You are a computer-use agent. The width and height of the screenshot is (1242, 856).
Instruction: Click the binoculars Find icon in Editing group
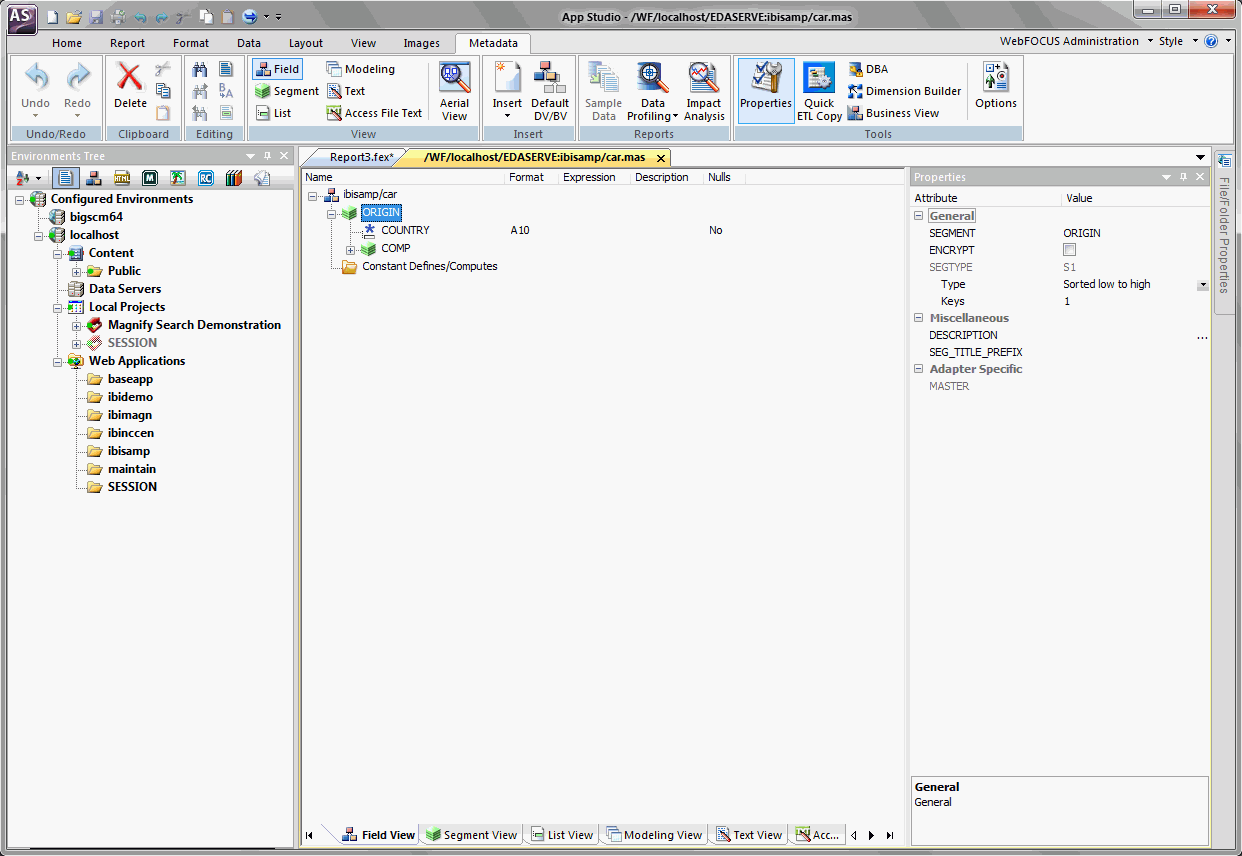click(x=200, y=69)
